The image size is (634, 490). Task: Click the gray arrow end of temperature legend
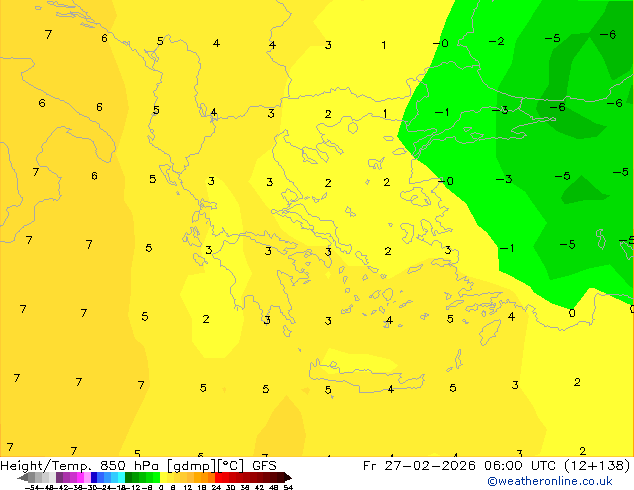tap(23, 477)
